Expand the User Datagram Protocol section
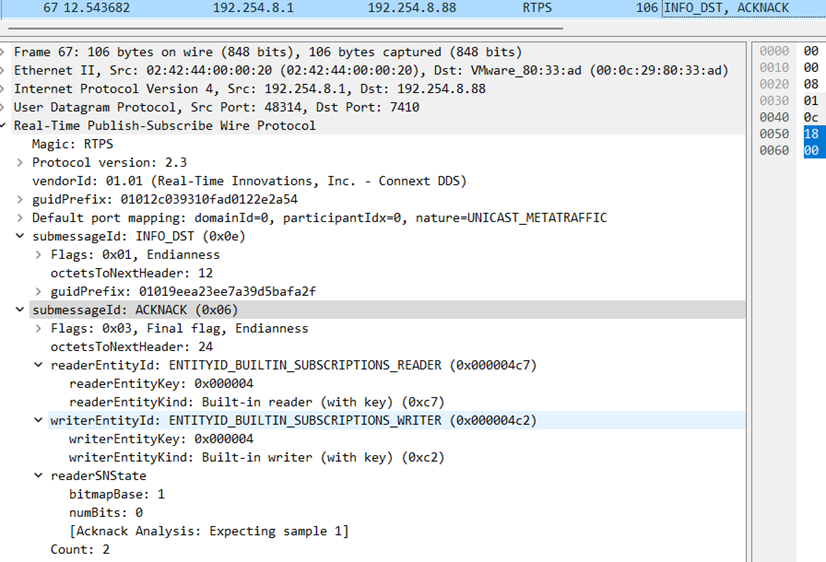Image resolution: width=826 pixels, height=562 pixels. click(x=5, y=107)
